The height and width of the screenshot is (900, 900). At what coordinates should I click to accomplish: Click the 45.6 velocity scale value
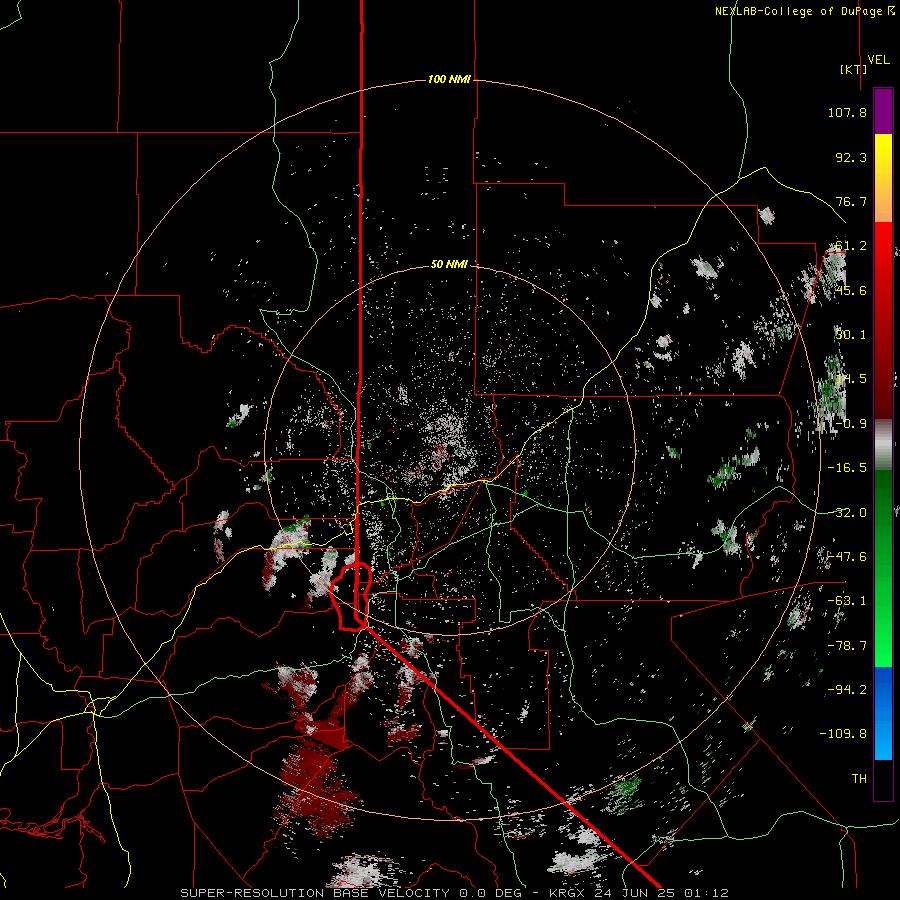(x=851, y=290)
